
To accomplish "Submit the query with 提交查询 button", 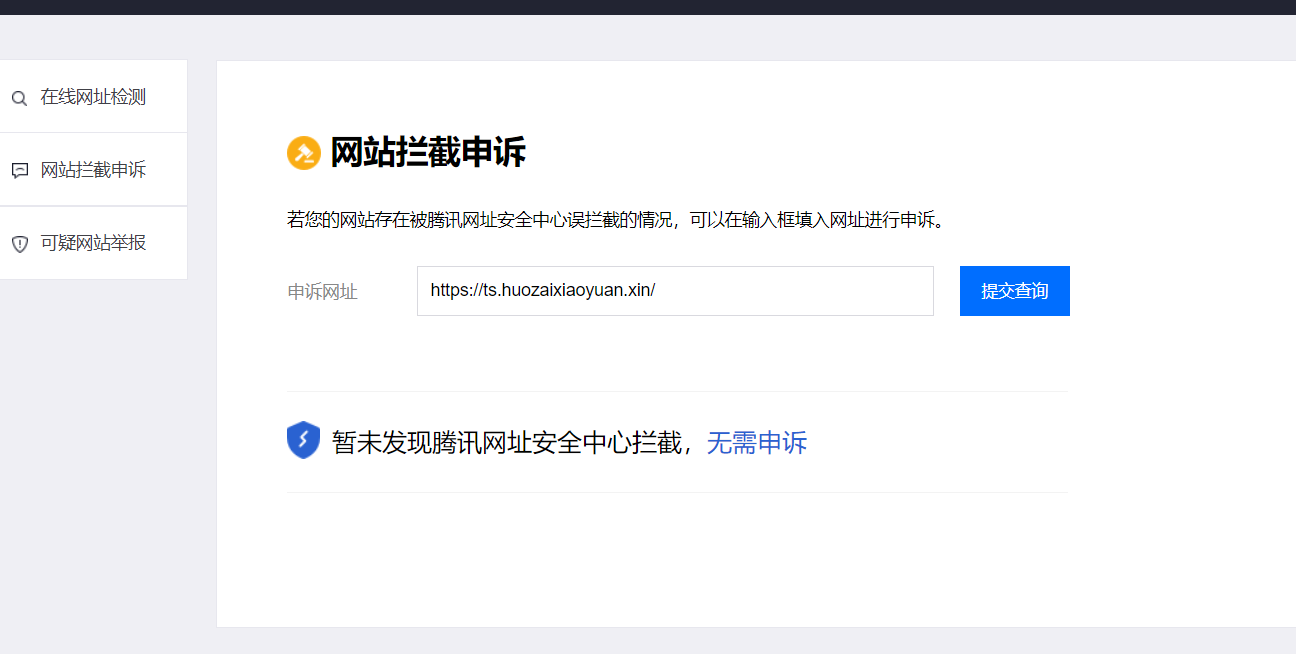I will pos(1014,291).
